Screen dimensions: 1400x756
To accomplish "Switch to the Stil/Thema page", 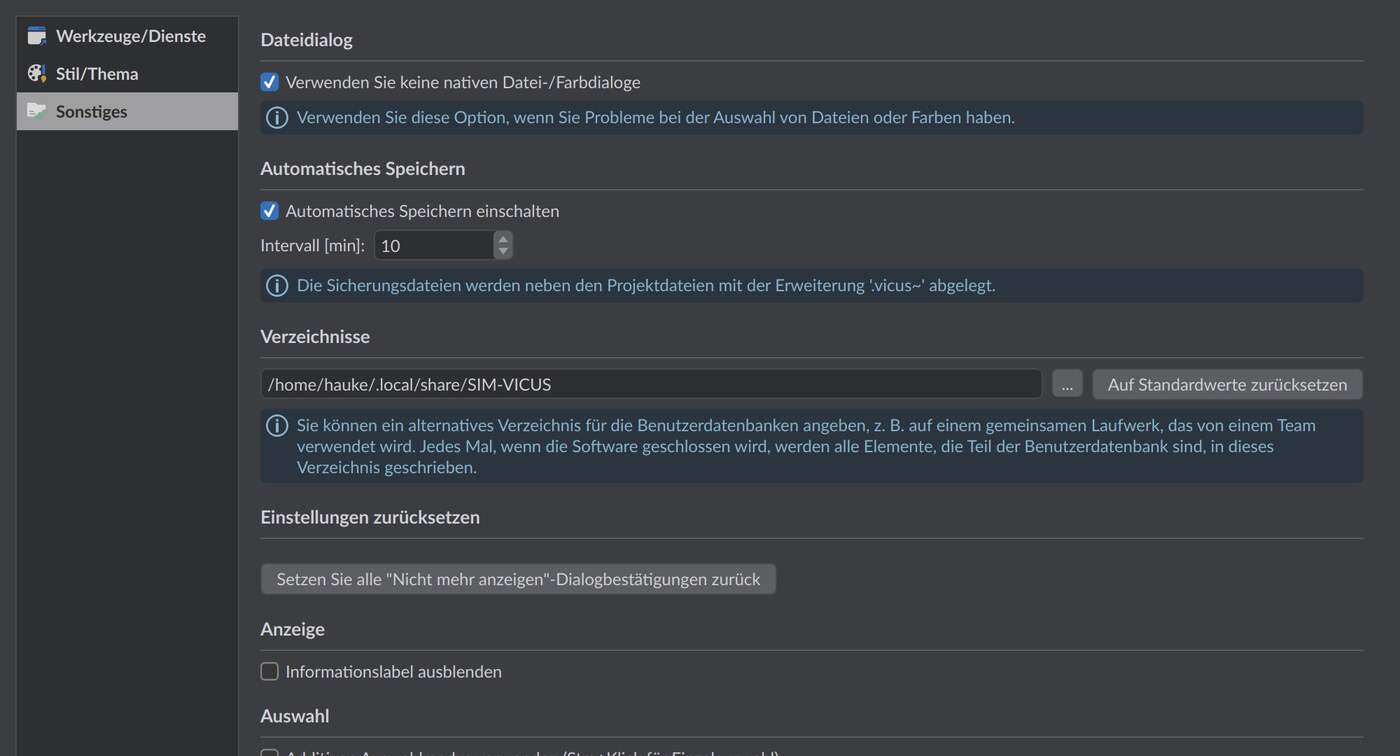I will (x=127, y=74).
